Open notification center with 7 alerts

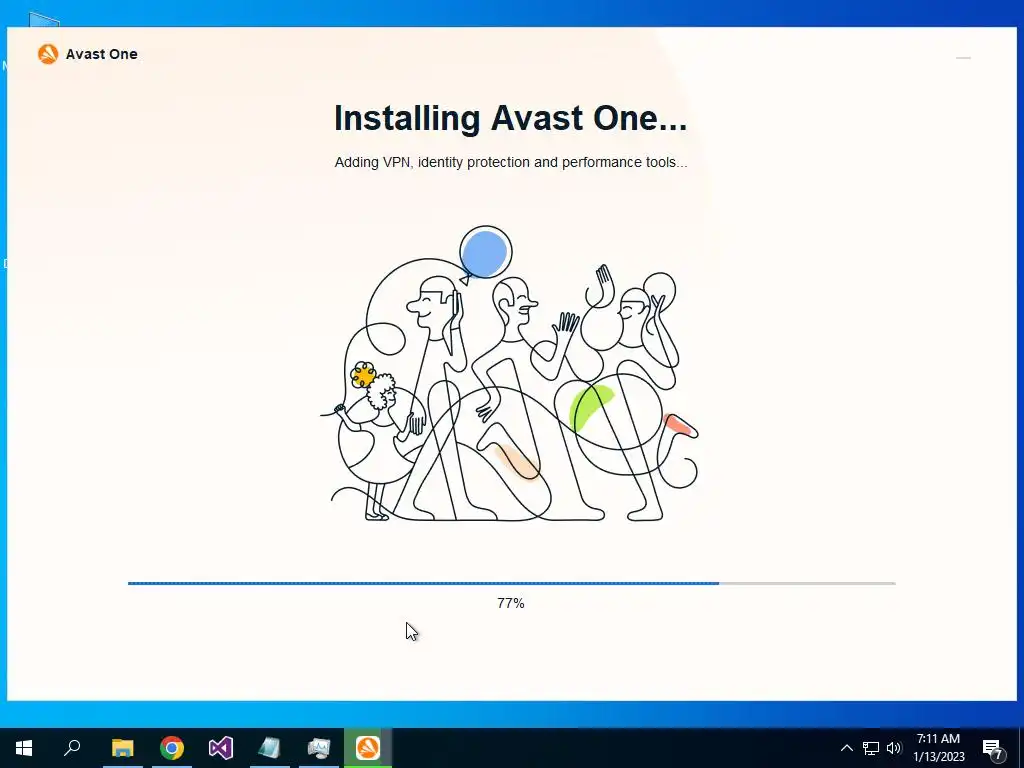pos(993,748)
